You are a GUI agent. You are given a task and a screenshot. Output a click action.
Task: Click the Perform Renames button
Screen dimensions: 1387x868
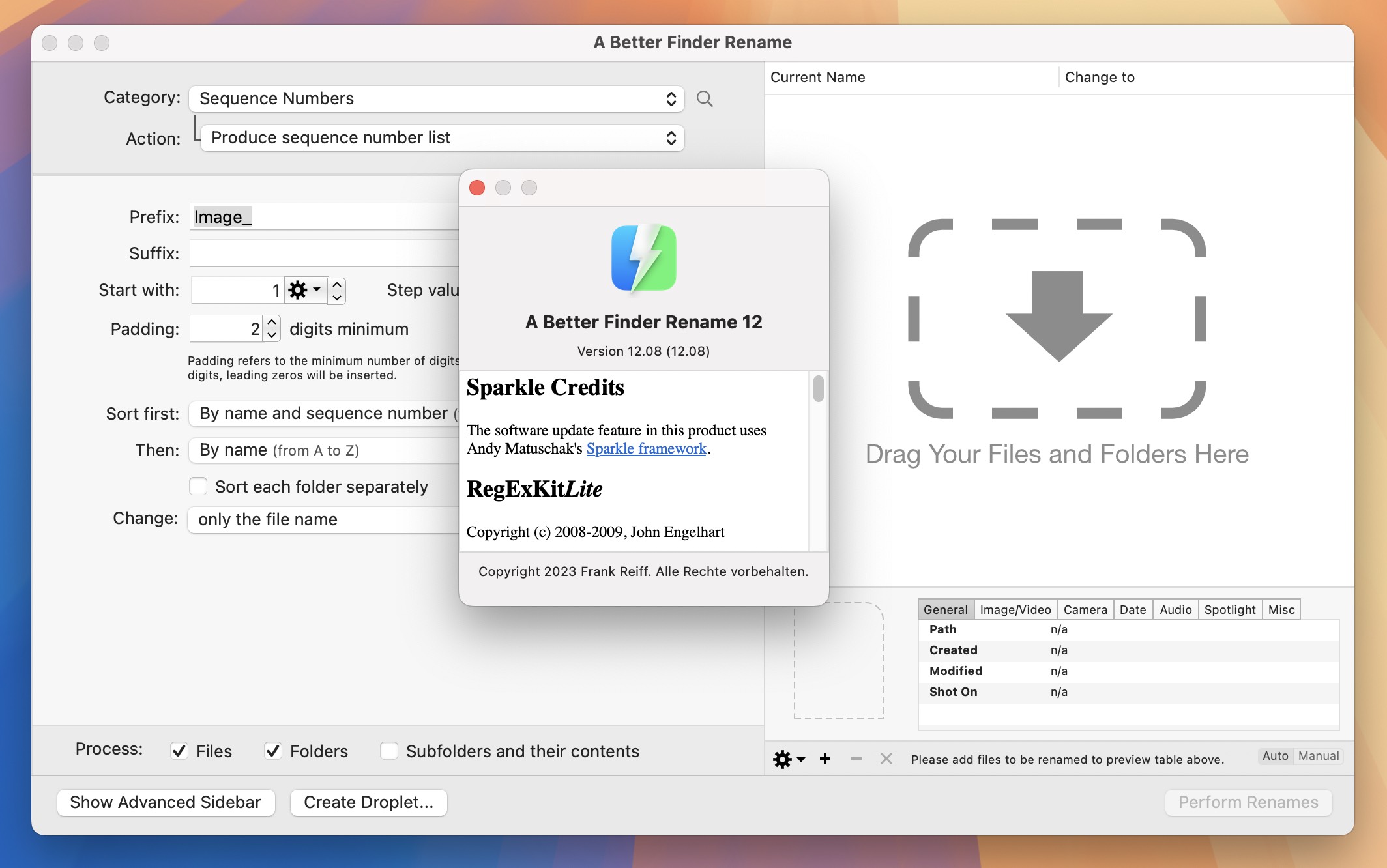pyautogui.click(x=1248, y=802)
